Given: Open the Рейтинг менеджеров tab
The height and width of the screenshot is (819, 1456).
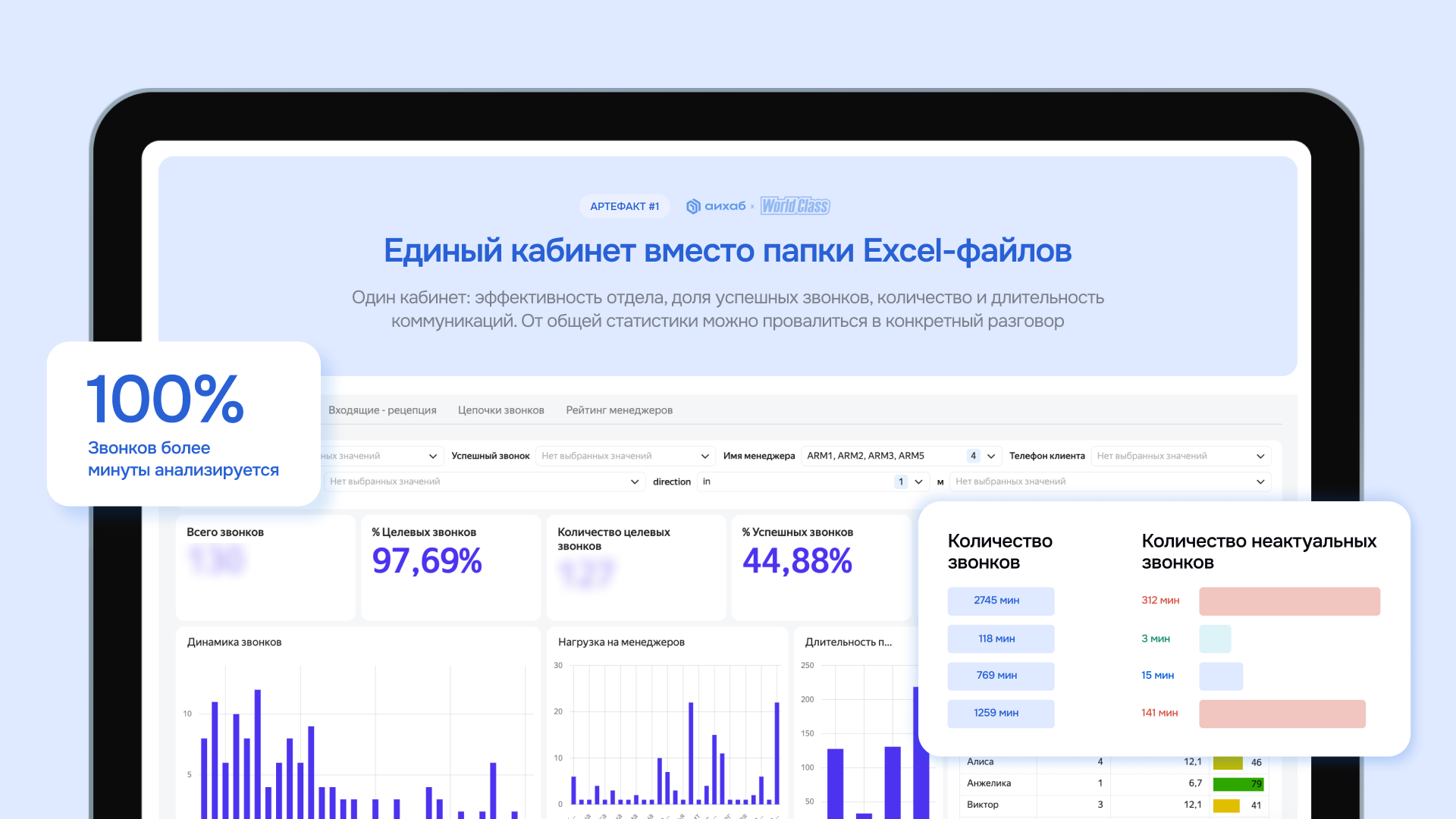Looking at the screenshot, I should (620, 410).
